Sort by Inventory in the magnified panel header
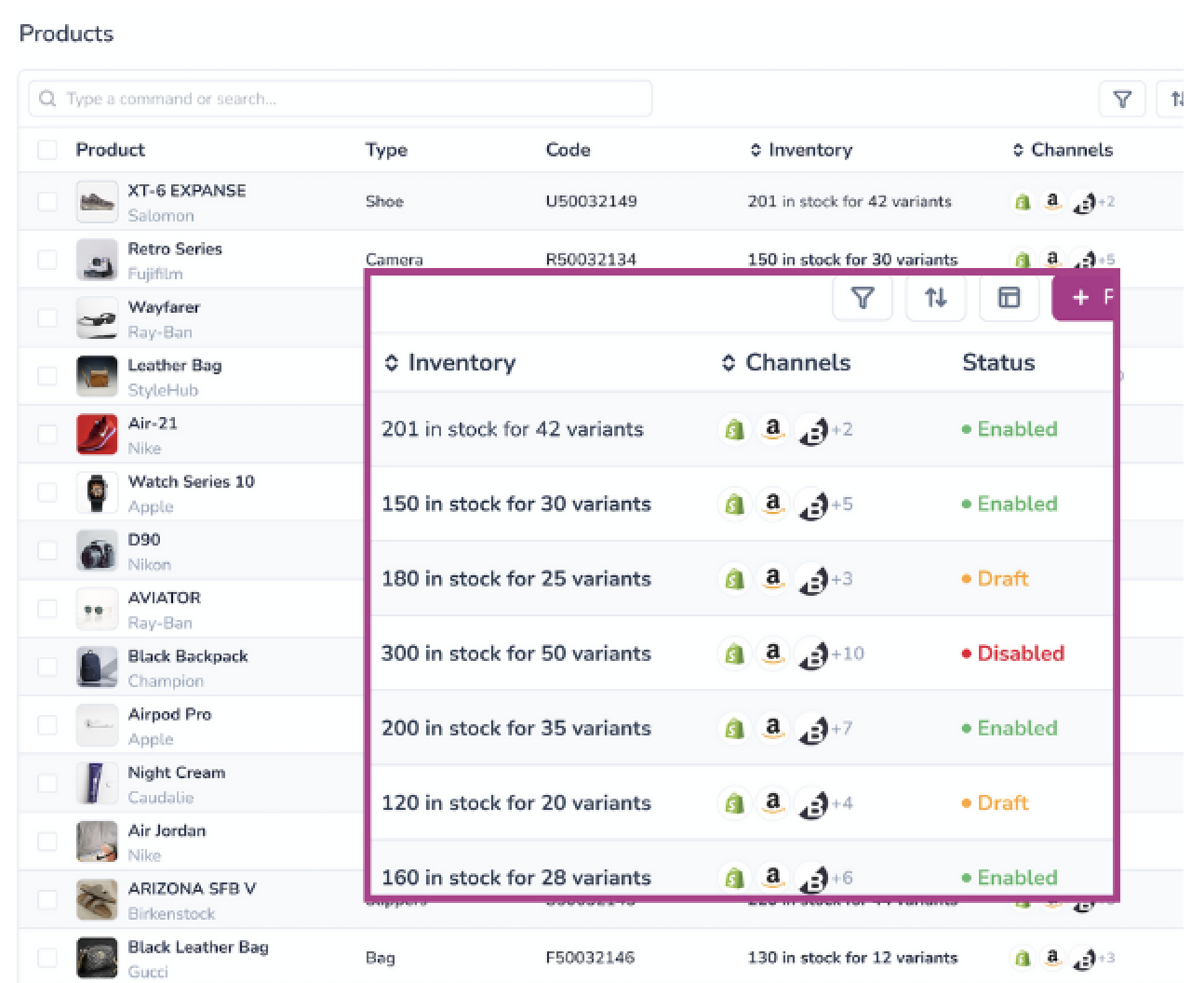Image resolution: width=1204 pixels, height=983 pixels. (x=450, y=363)
